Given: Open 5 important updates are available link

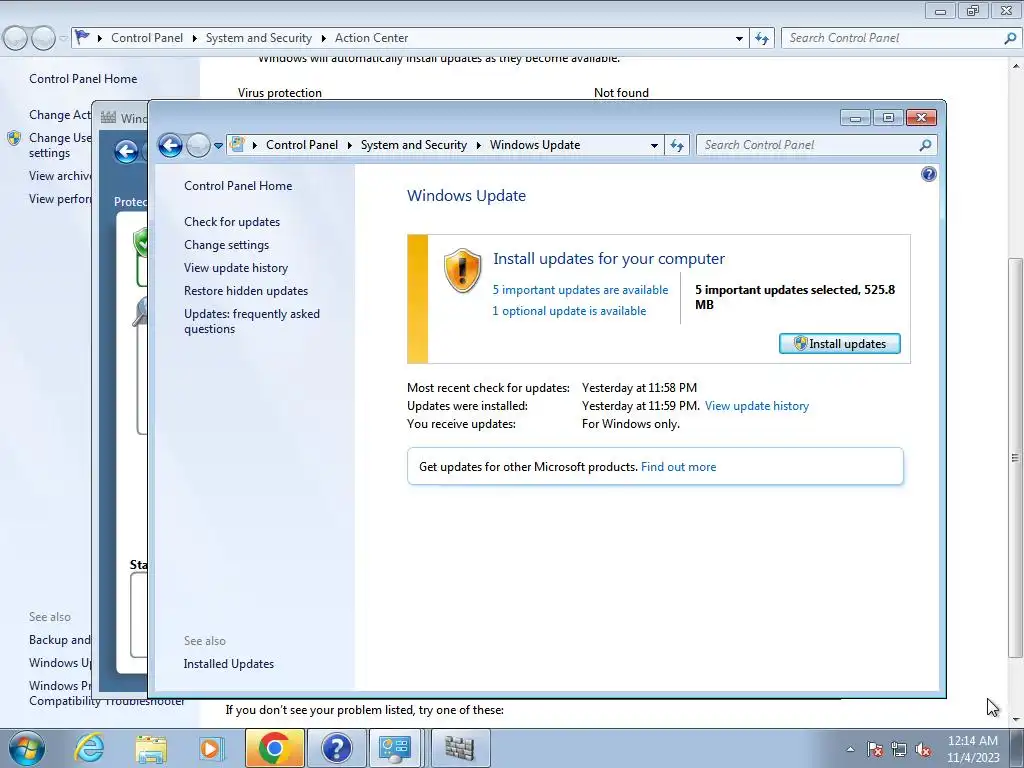Looking at the screenshot, I should click(x=580, y=290).
